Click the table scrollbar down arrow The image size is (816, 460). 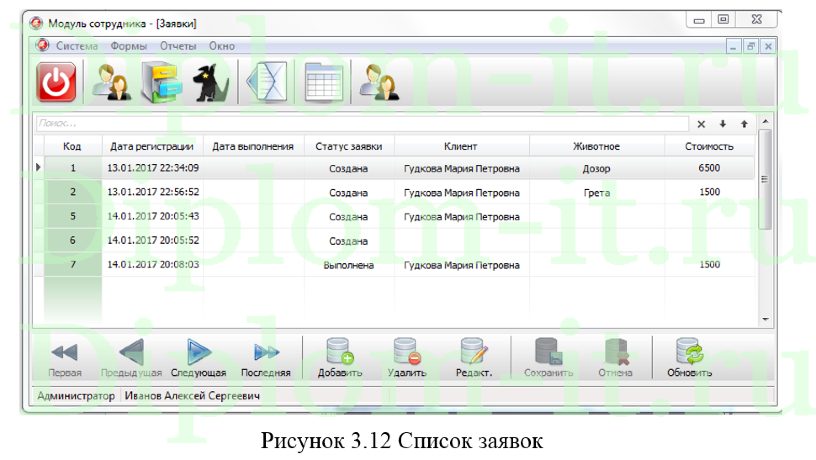[766, 319]
